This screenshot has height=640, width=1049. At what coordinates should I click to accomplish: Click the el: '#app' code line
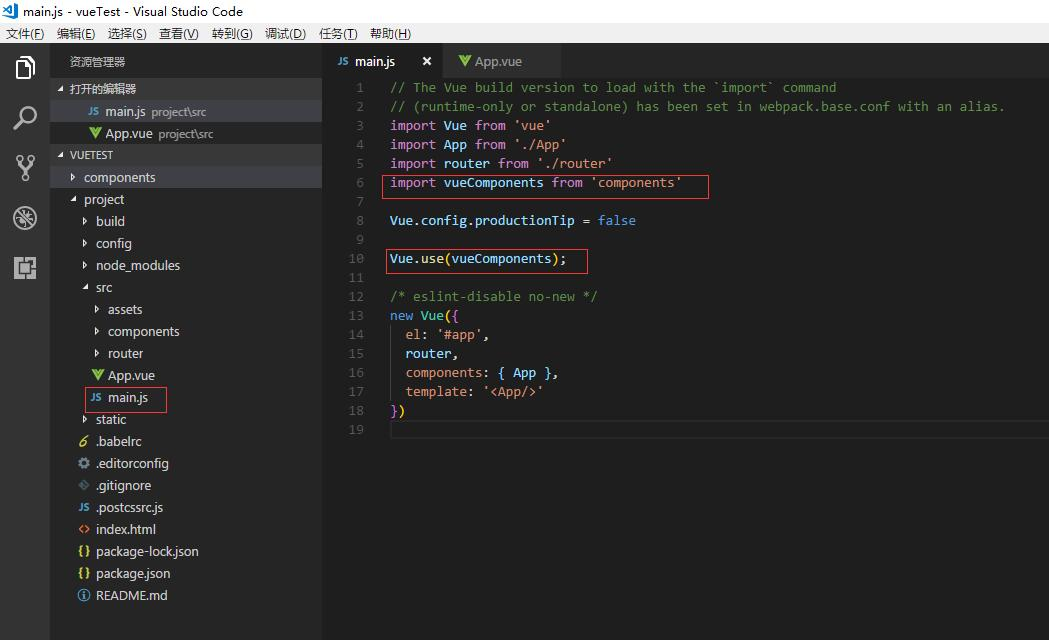click(x=447, y=334)
